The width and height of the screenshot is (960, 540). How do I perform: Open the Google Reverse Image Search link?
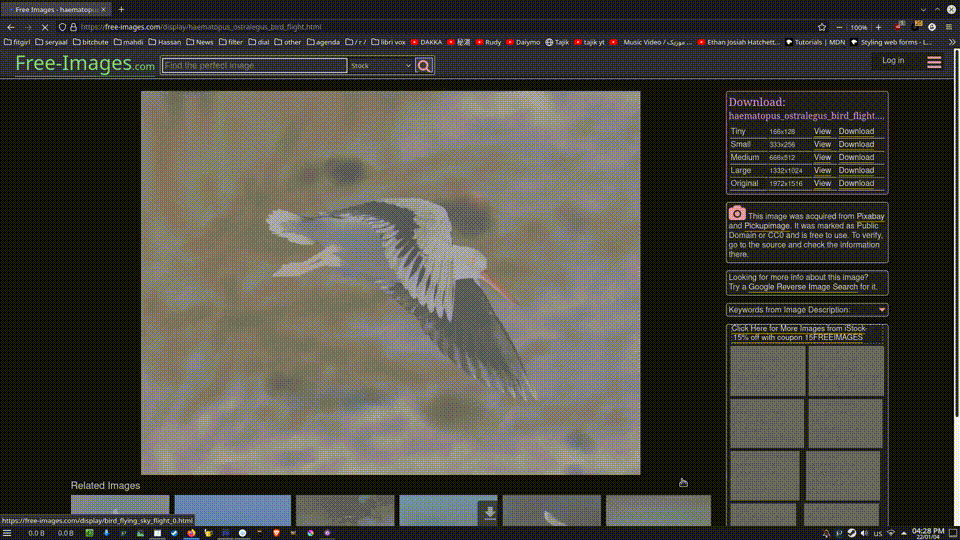[803, 287]
